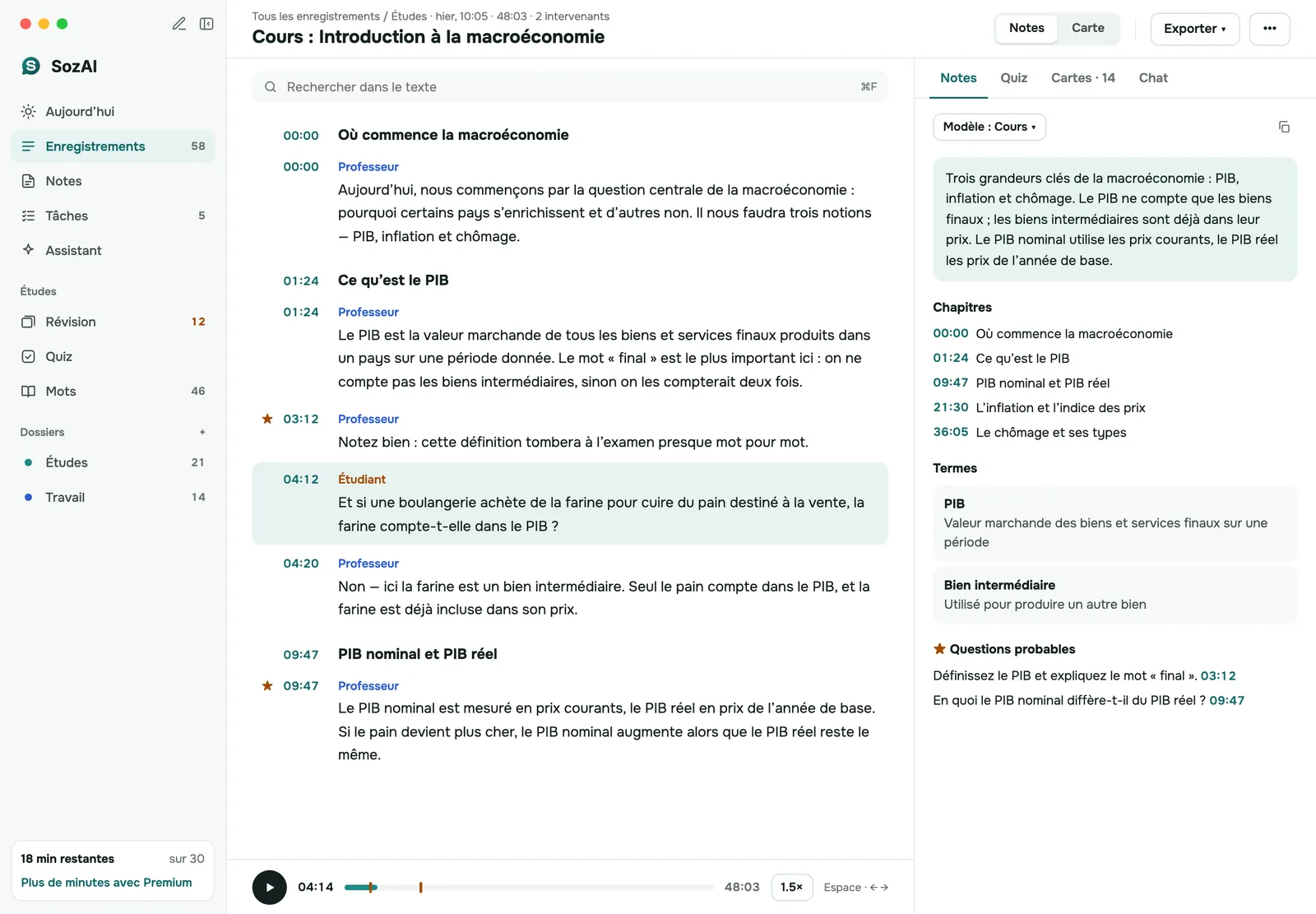This screenshot has height=914, width=1316.
Task: Click Plus de minutes avec Premium
Action: 106,883
